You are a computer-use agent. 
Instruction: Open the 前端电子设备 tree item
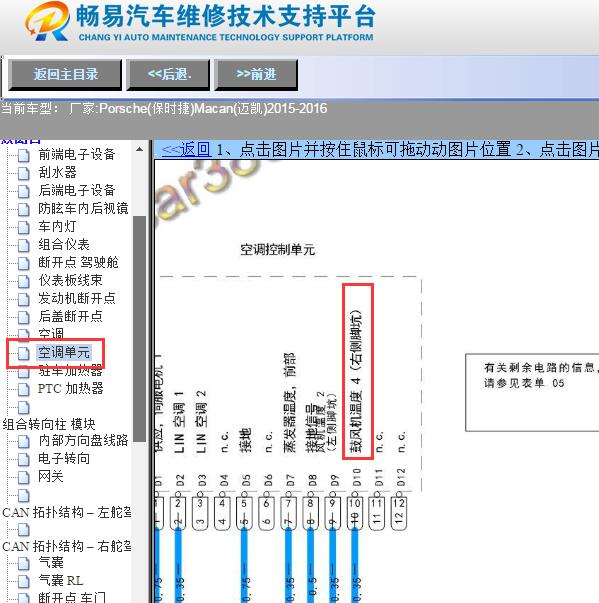pyautogui.click(x=77, y=154)
